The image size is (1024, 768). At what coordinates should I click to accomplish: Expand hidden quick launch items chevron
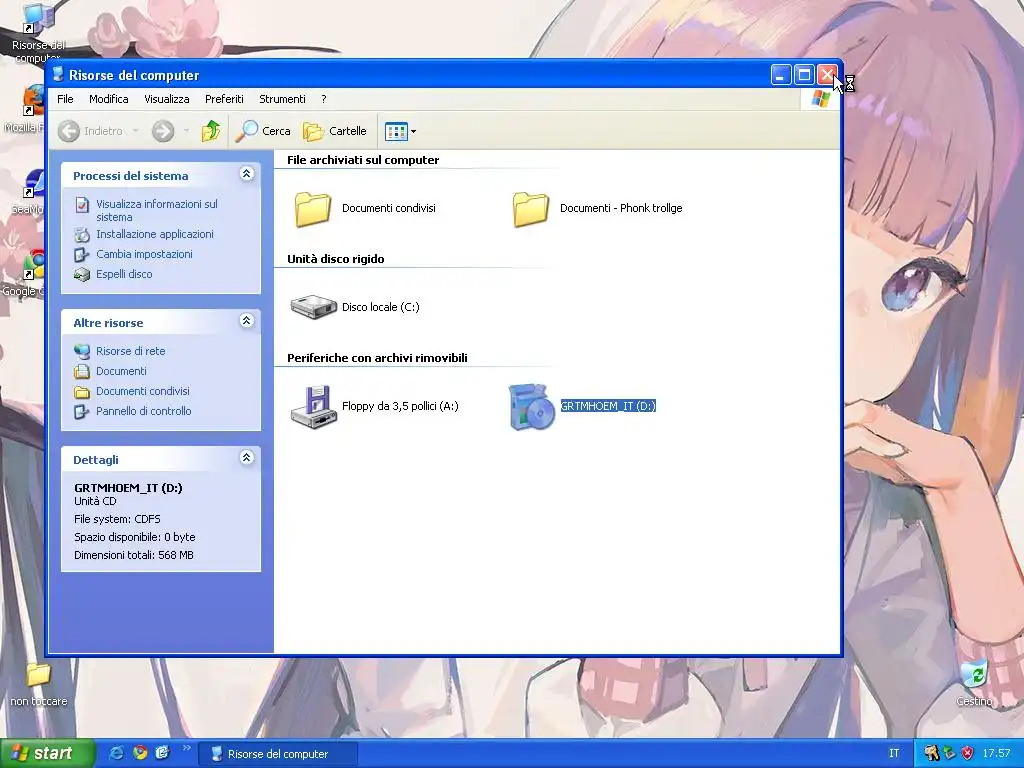[x=186, y=748]
